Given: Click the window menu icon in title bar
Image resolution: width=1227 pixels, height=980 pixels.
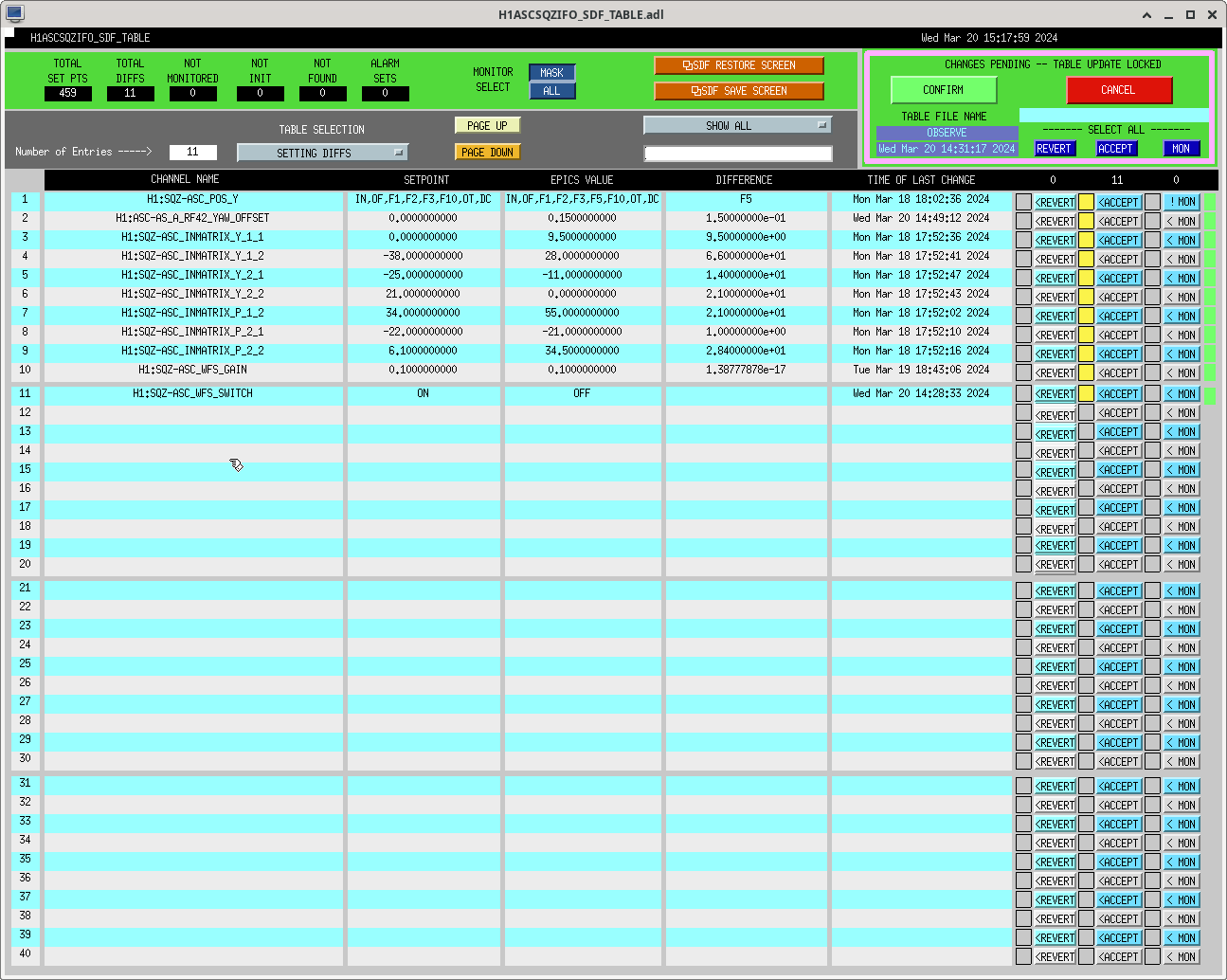Looking at the screenshot, I should coord(14,14).
